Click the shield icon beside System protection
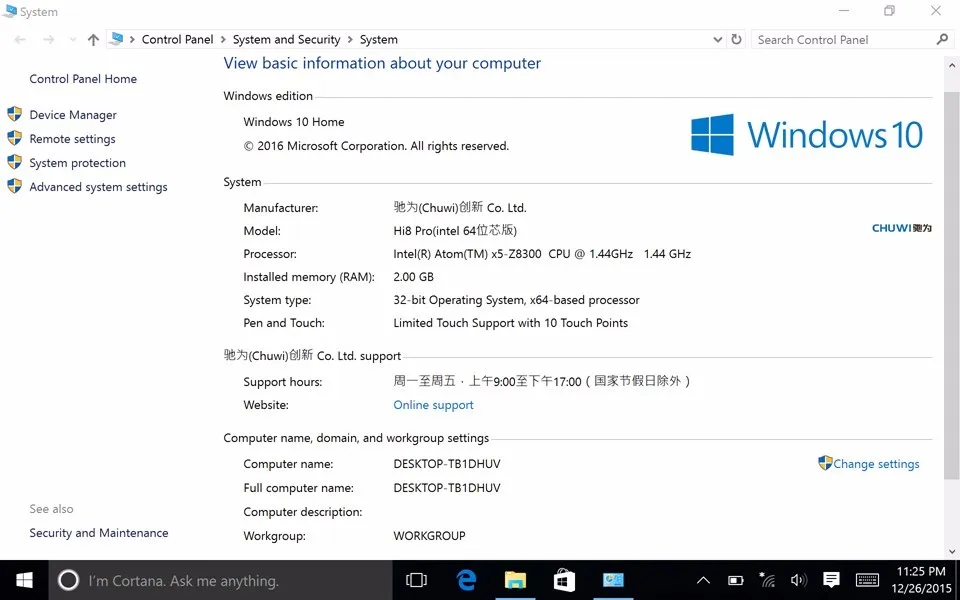This screenshot has height=600, width=960. [x=15, y=162]
